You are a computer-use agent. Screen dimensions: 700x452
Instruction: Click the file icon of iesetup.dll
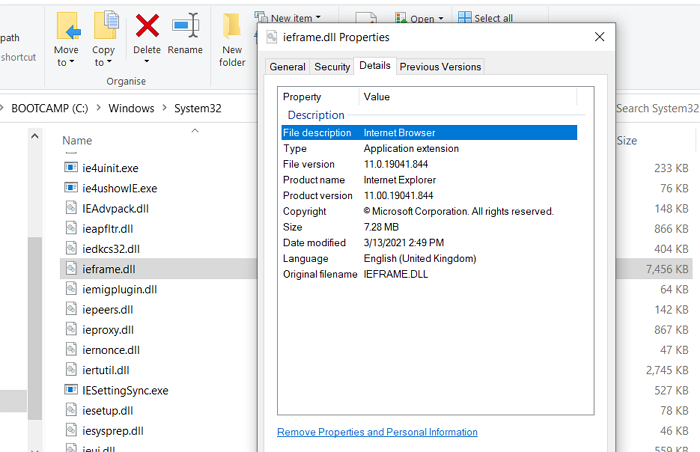click(x=71, y=410)
